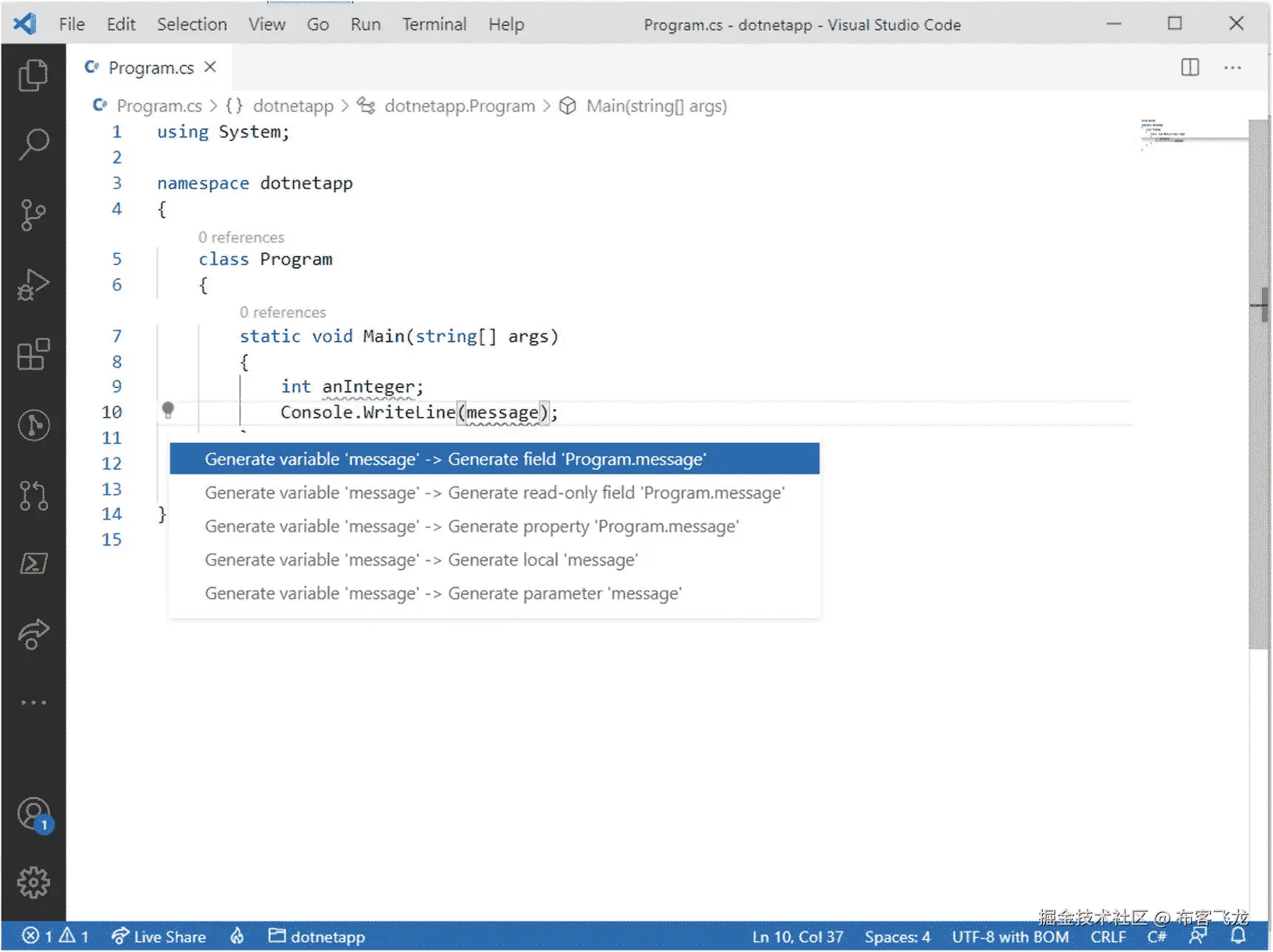1273x952 pixels.
Task: Open the Search view in activity bar
Action: (33, 144)
